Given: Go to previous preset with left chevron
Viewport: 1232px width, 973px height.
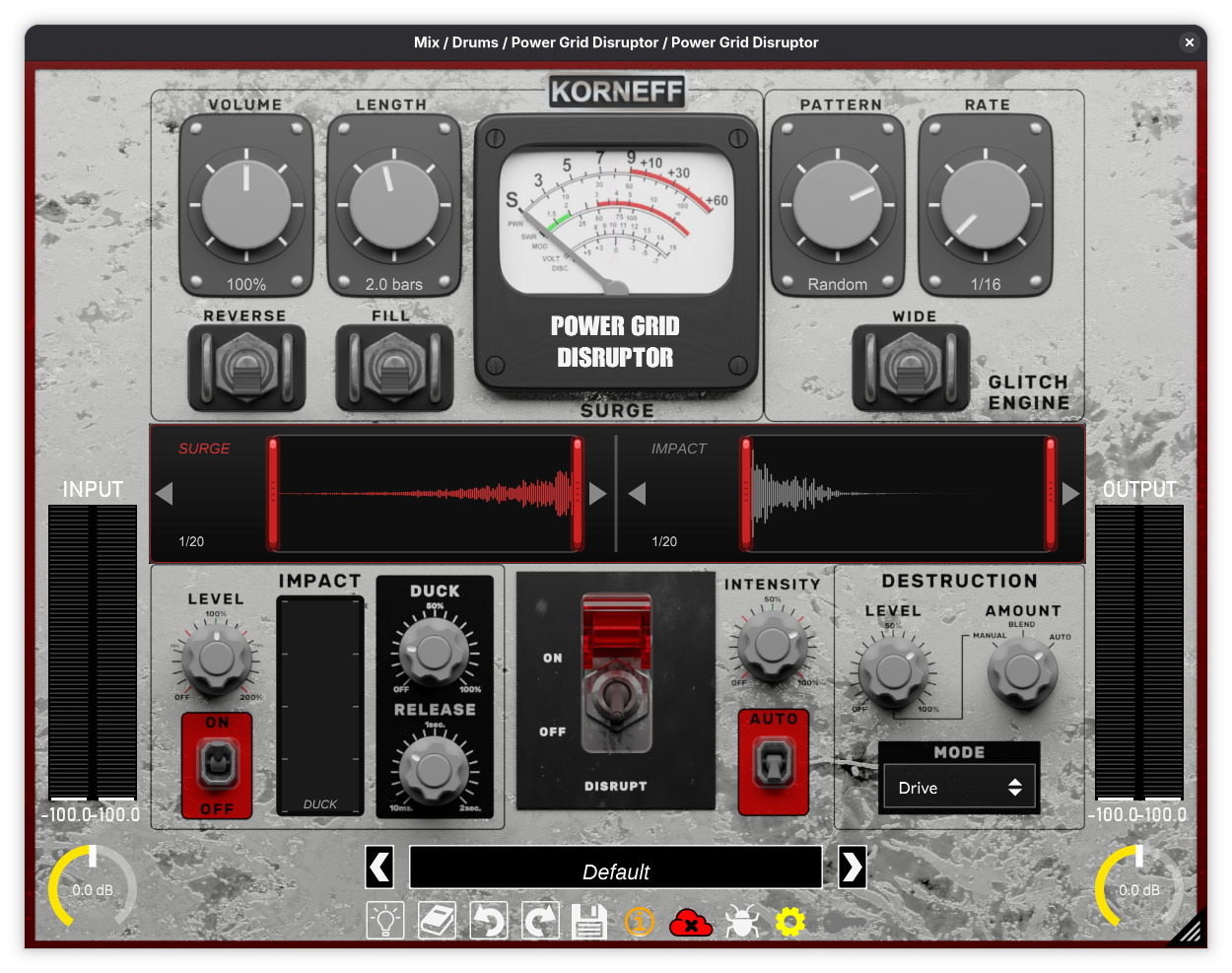Looking at the screenshot, I should pos(379,868).
